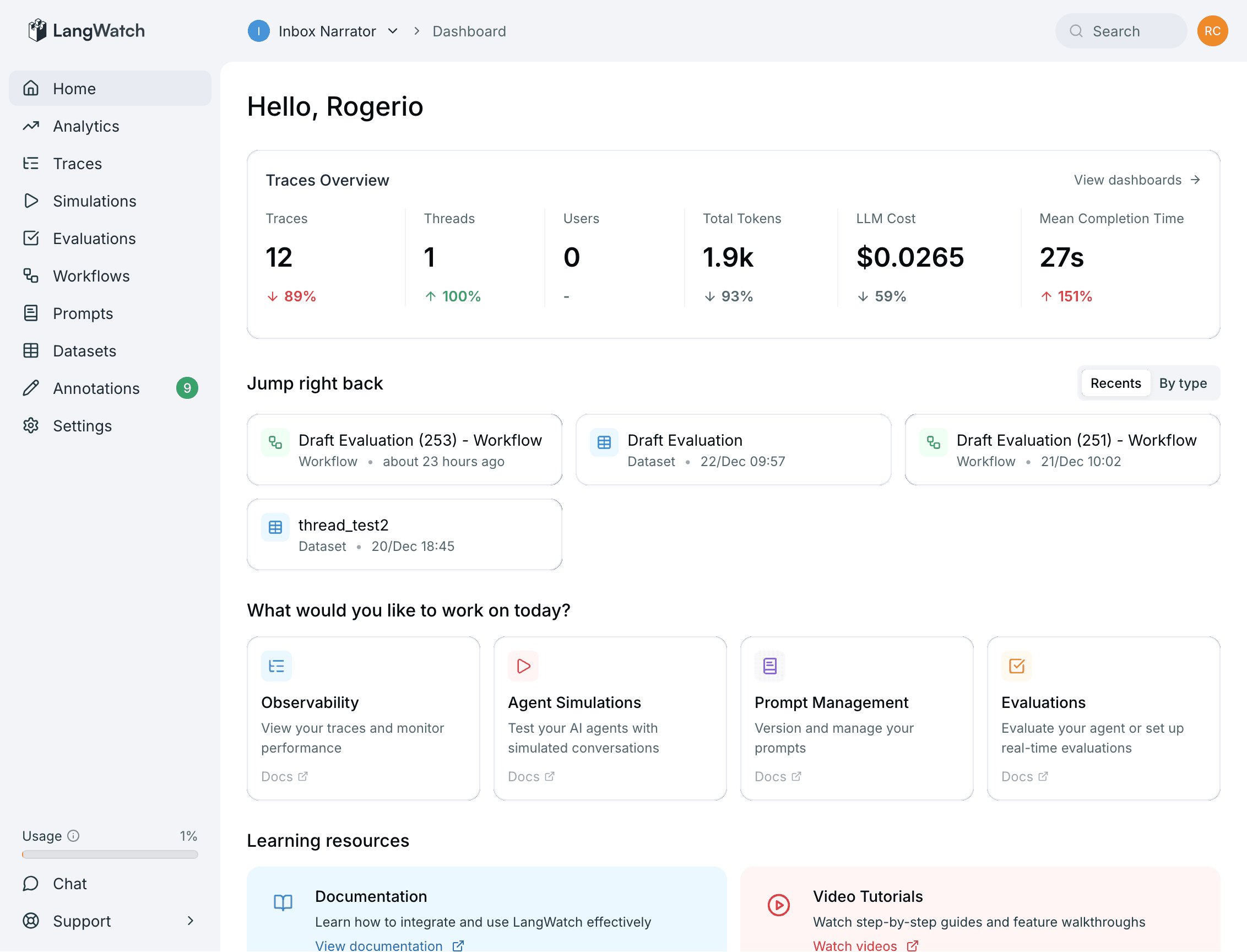Screen dimensions: 1247x952
Task: Open the RC account avatar menu
Action: coord(1212,31)
